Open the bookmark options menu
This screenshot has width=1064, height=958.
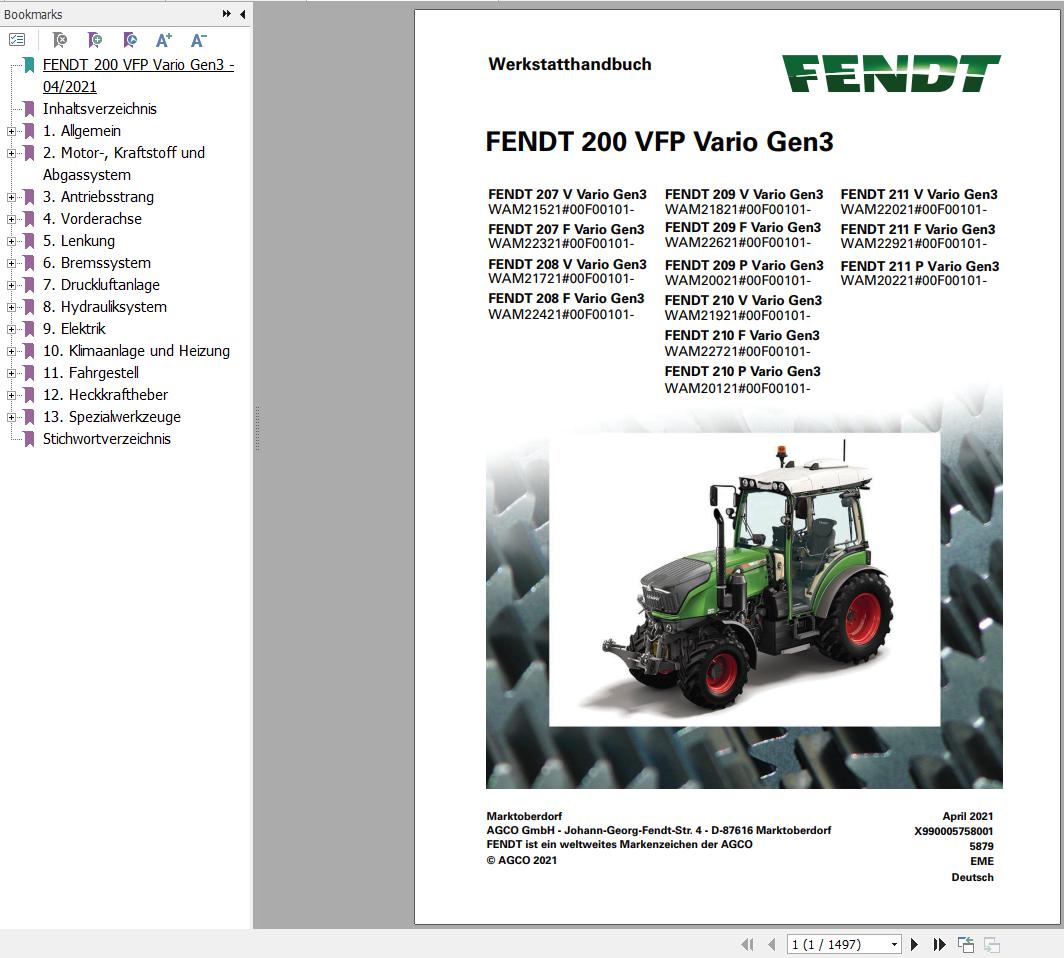[16, 40]
